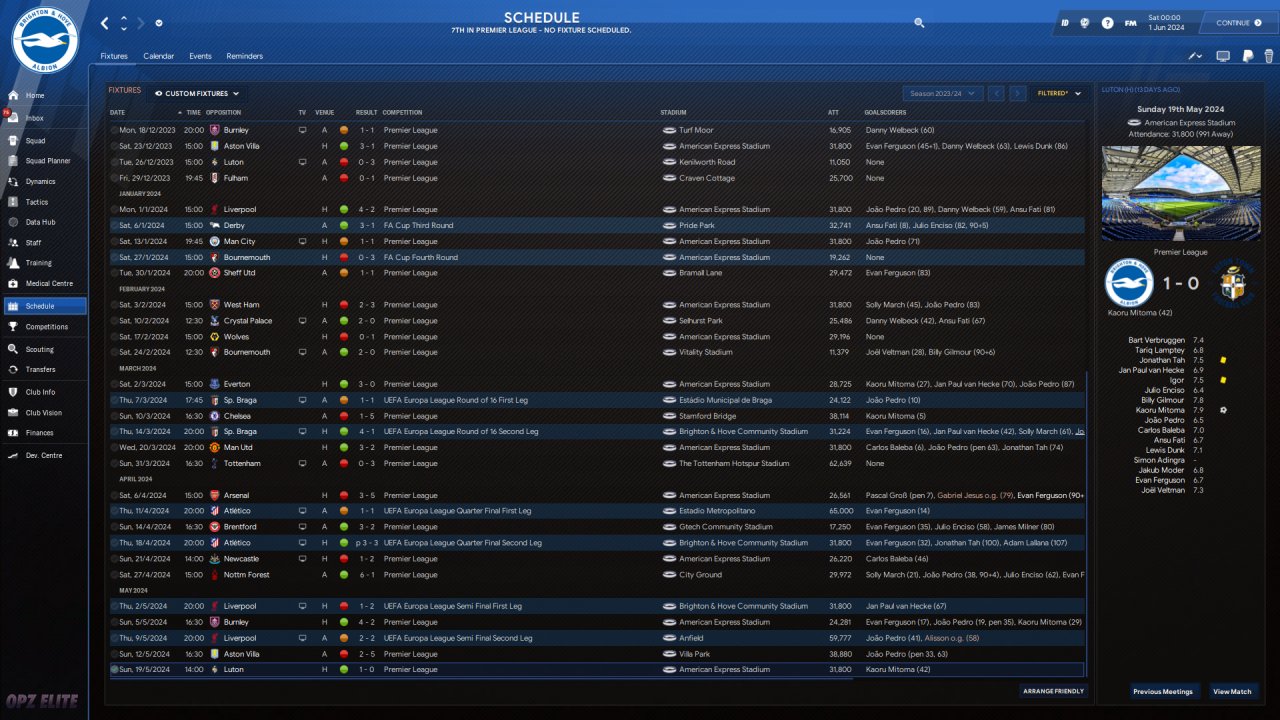Toggle the row selector for Everton on 2/3/2024
The height and width of the screenshot is (720, 1280).
tap(114, 384)
